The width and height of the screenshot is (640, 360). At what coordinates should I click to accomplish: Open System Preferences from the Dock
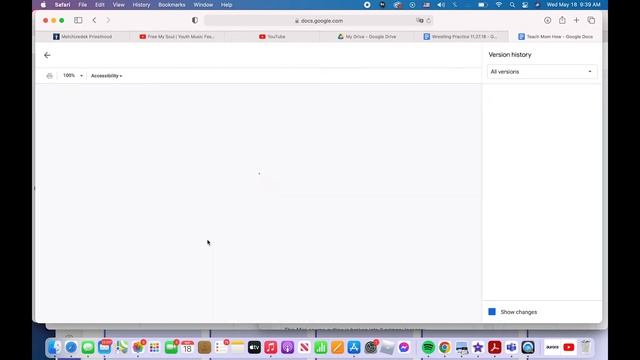tap(371, 347)
